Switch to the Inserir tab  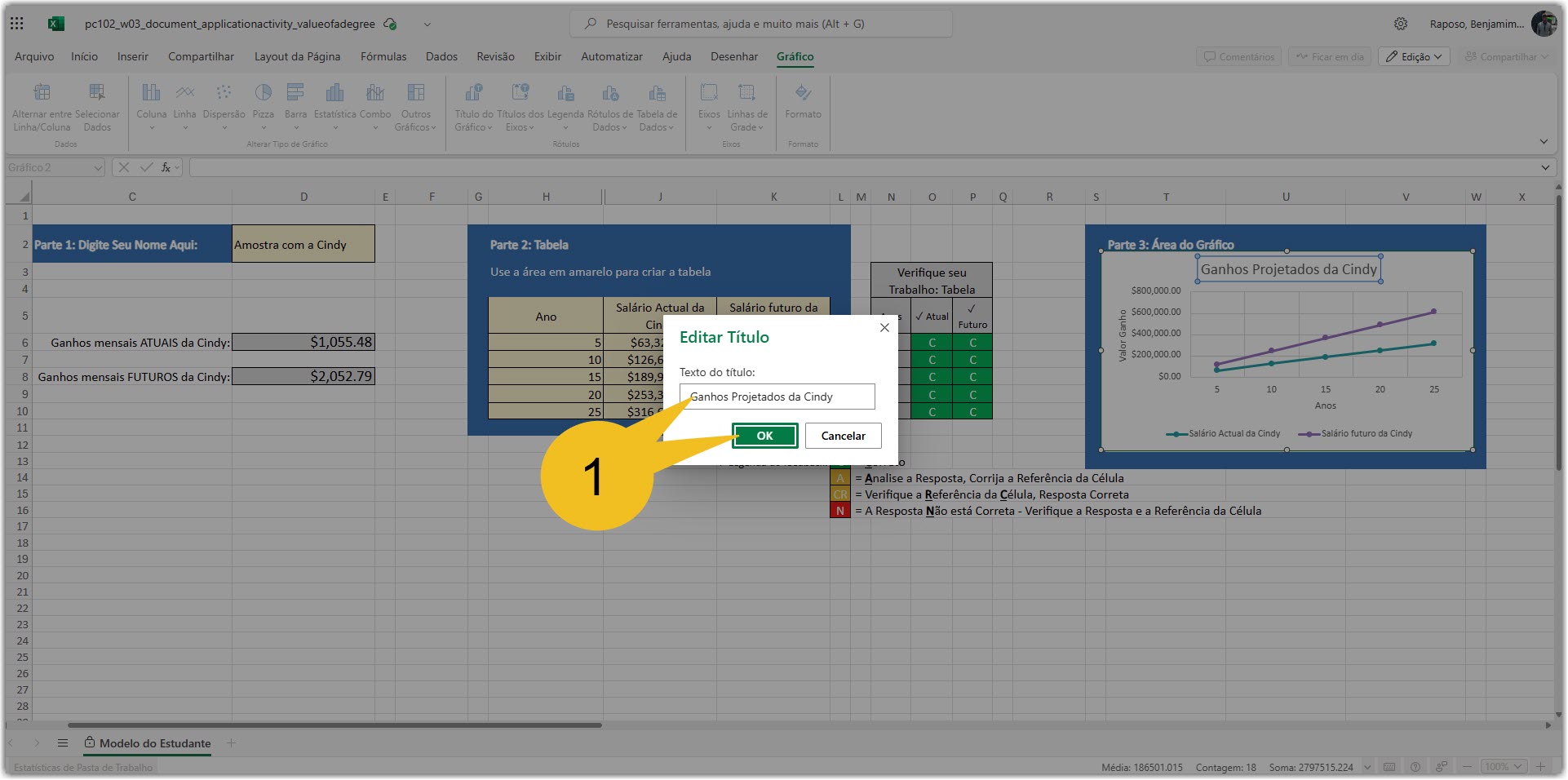[132, 56]
